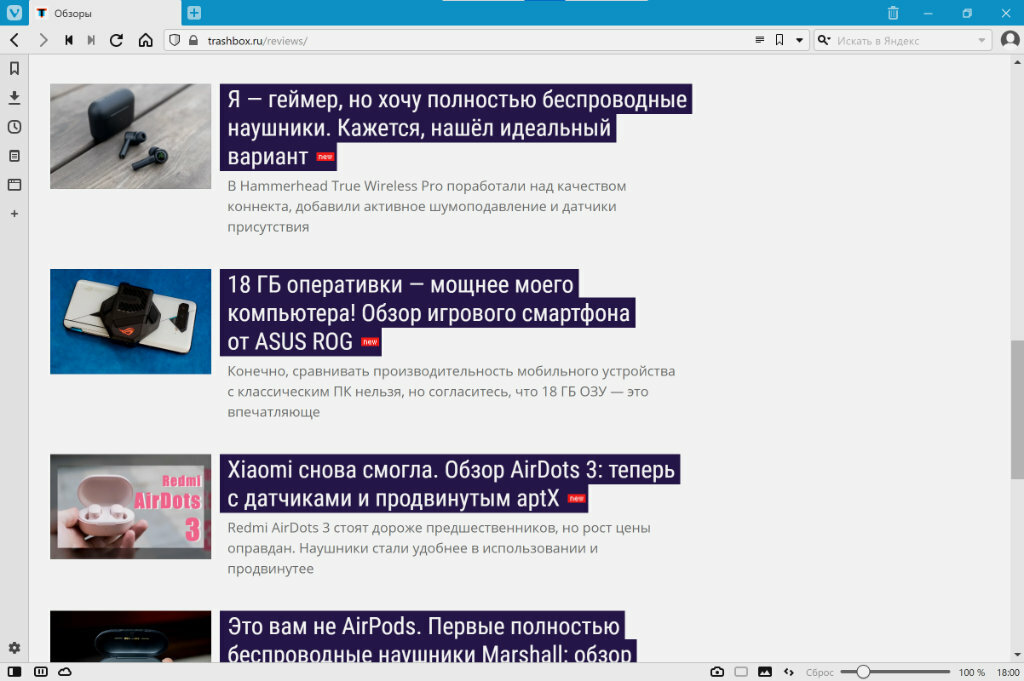Click the page vertical scrollbar thumb
The height and width of the screenshot is (681, 1024).
click(x=1017, y=409)
